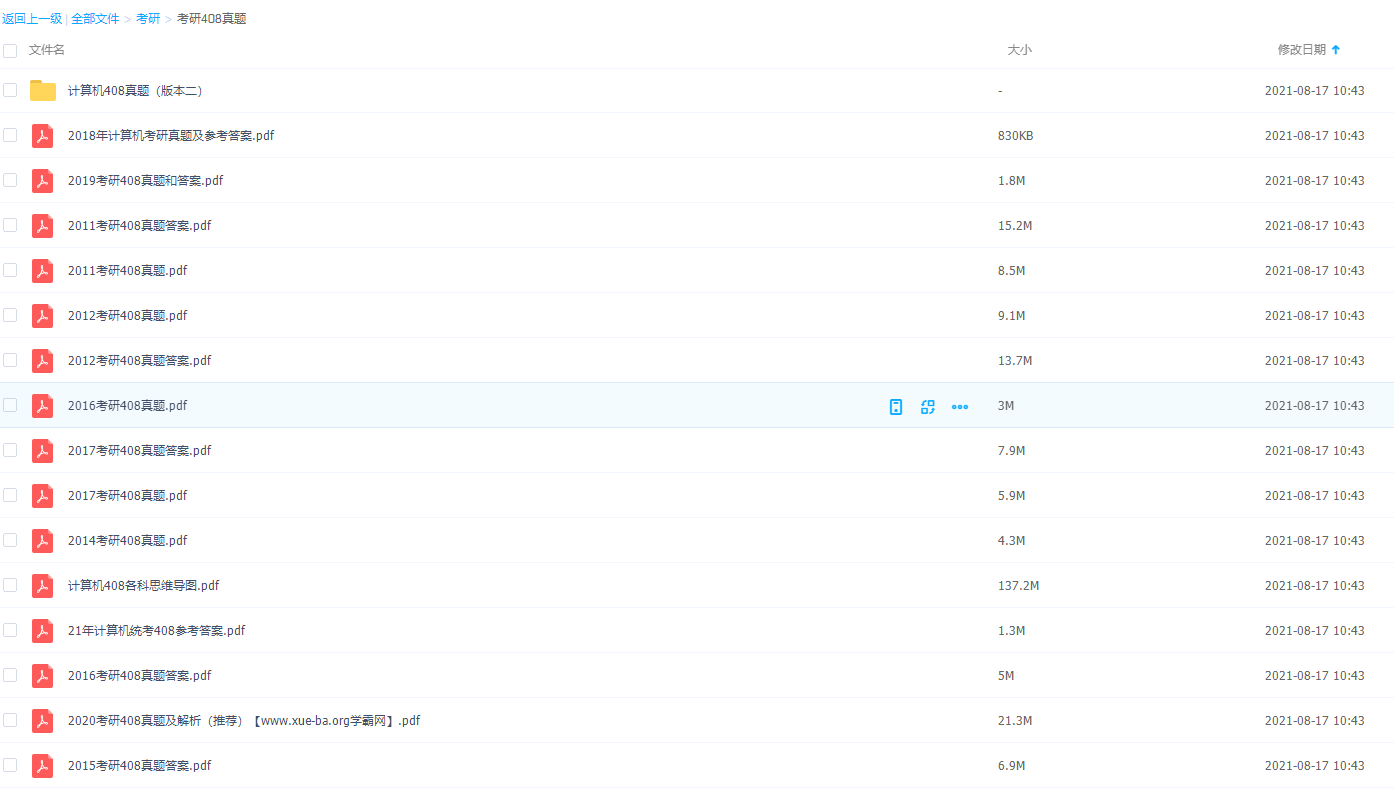Click the yellow folder icon 计算机408真题（版本二）
This screenshot has height=788, width=1394.
pos(43,91)
